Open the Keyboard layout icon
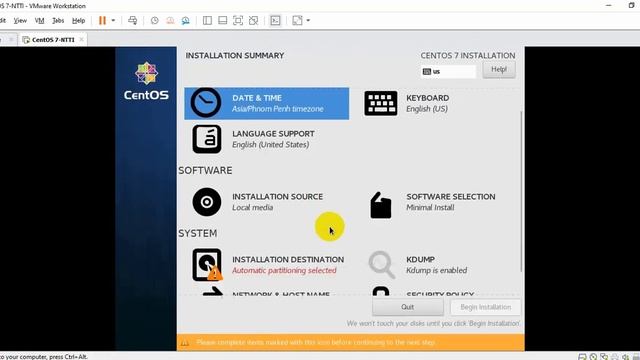Viewport: 640px width, 360px height. [380, 103]
